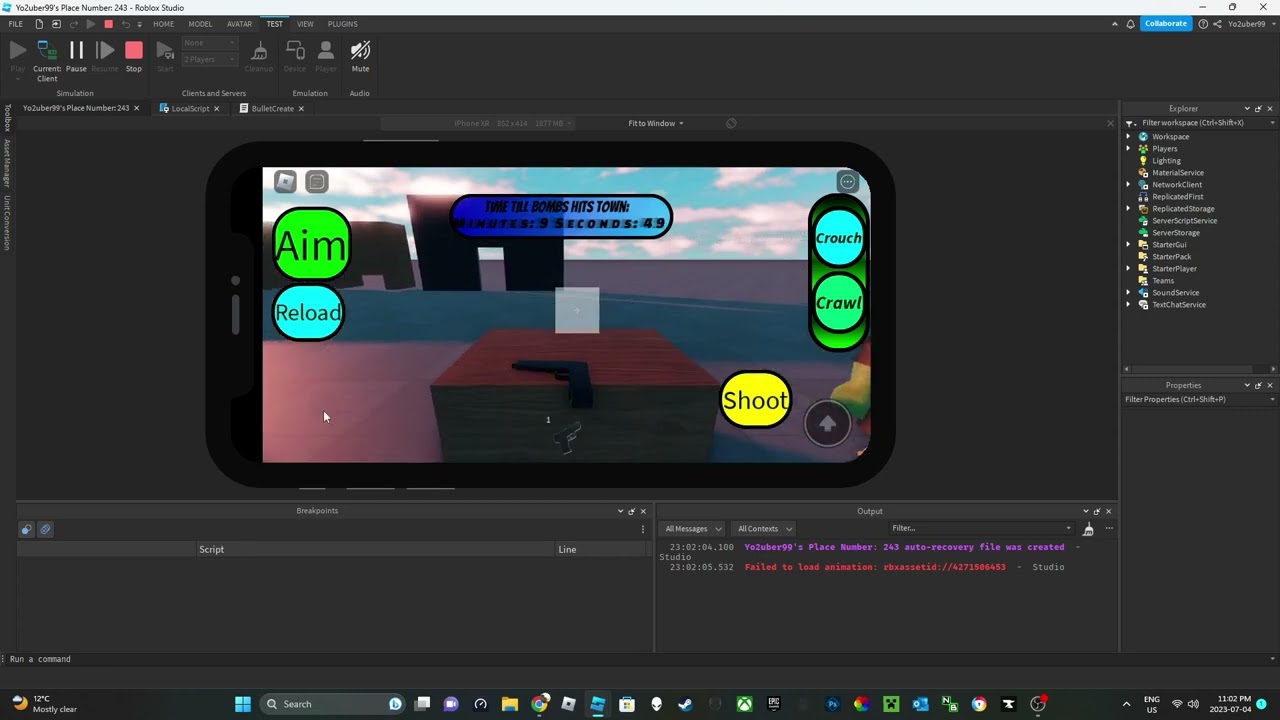Image resolution: width=1280 pixels, height=720 pixels.
Task: Open the help question mark icon
Action: point(1203,24)
